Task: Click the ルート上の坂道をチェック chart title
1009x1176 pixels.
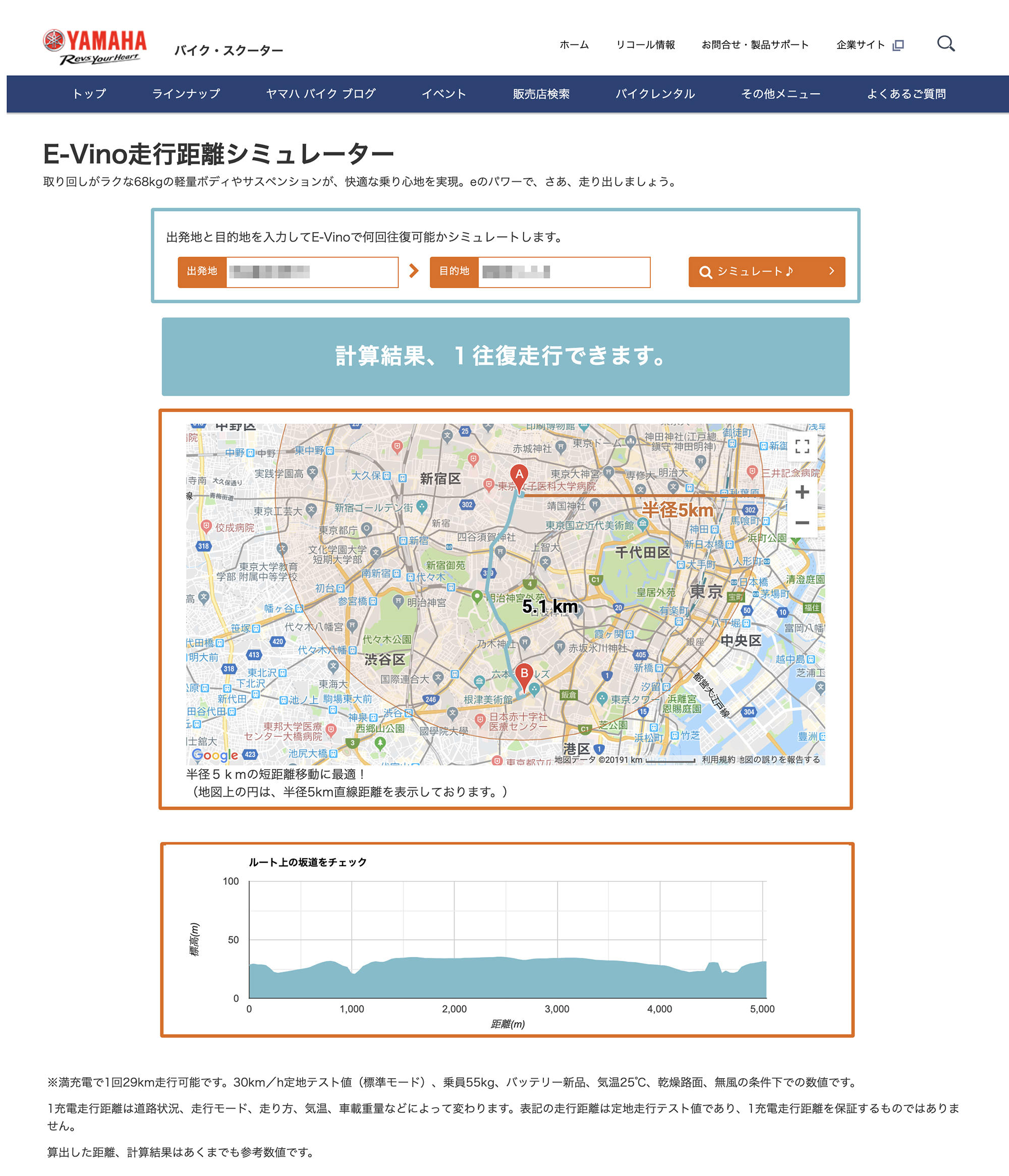Action: (x=307, y=862)
